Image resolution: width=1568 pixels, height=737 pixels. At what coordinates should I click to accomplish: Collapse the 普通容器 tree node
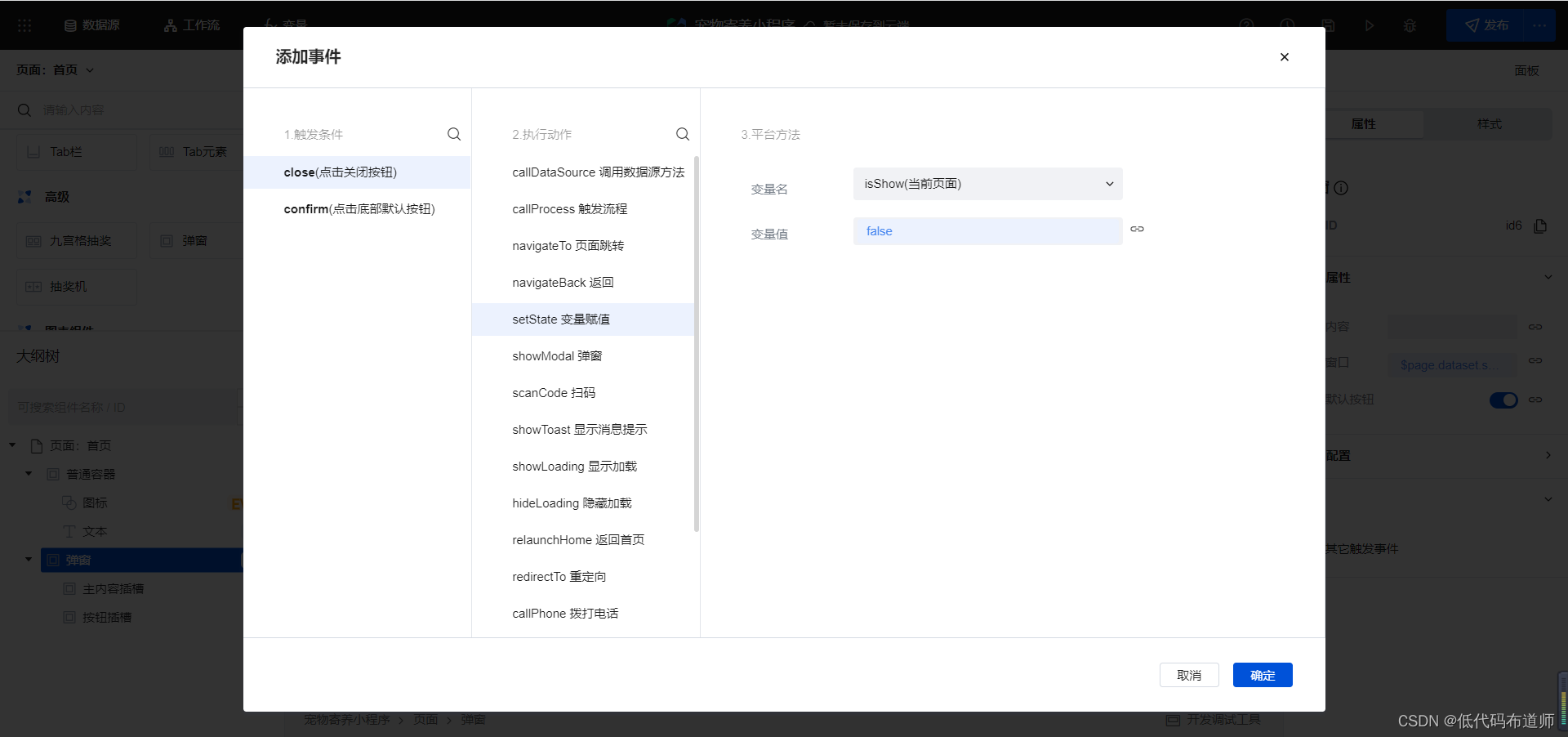[x=29, y=474]
